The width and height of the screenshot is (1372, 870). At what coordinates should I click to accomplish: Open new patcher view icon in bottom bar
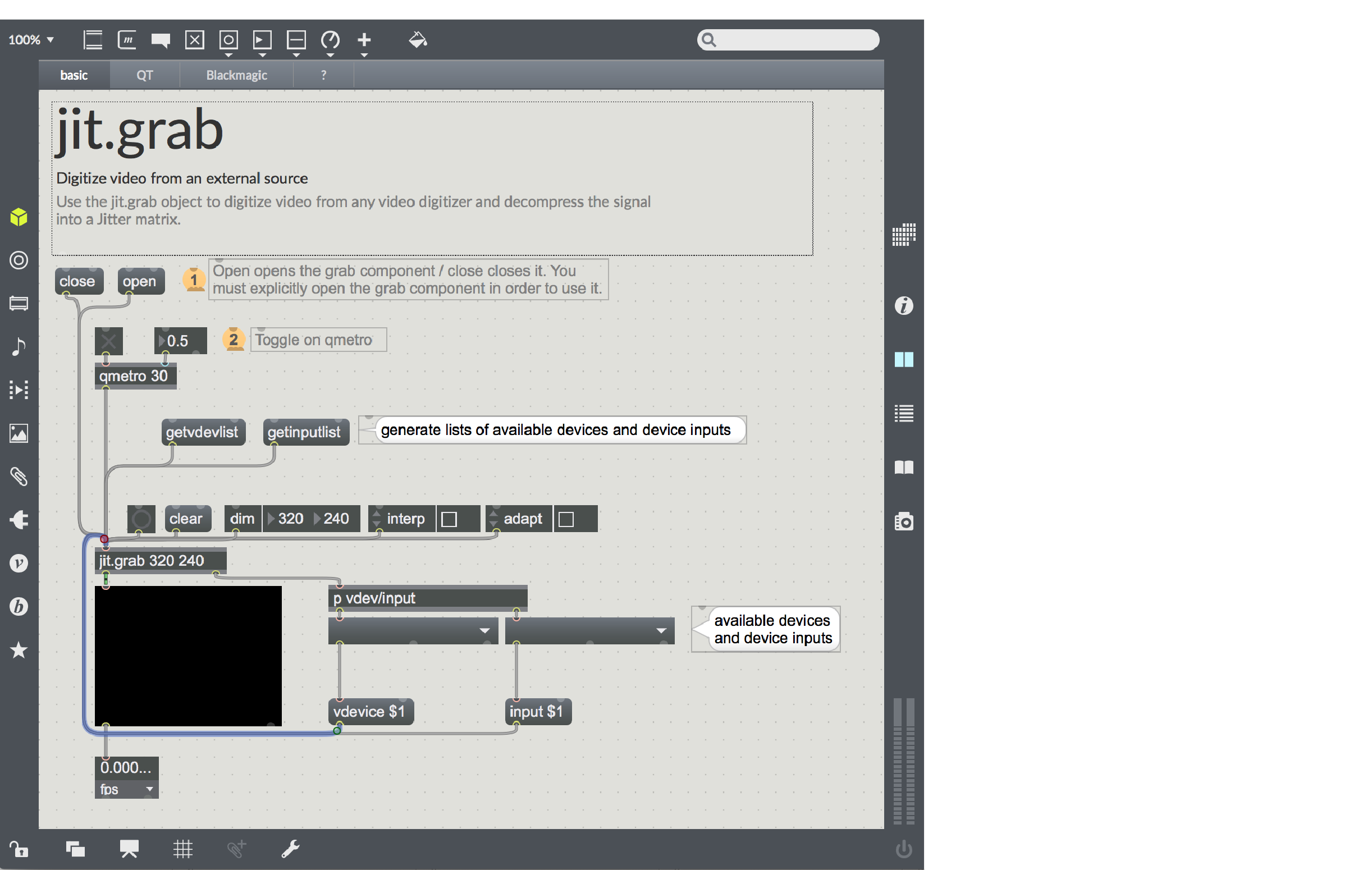[x=75, y=849]
